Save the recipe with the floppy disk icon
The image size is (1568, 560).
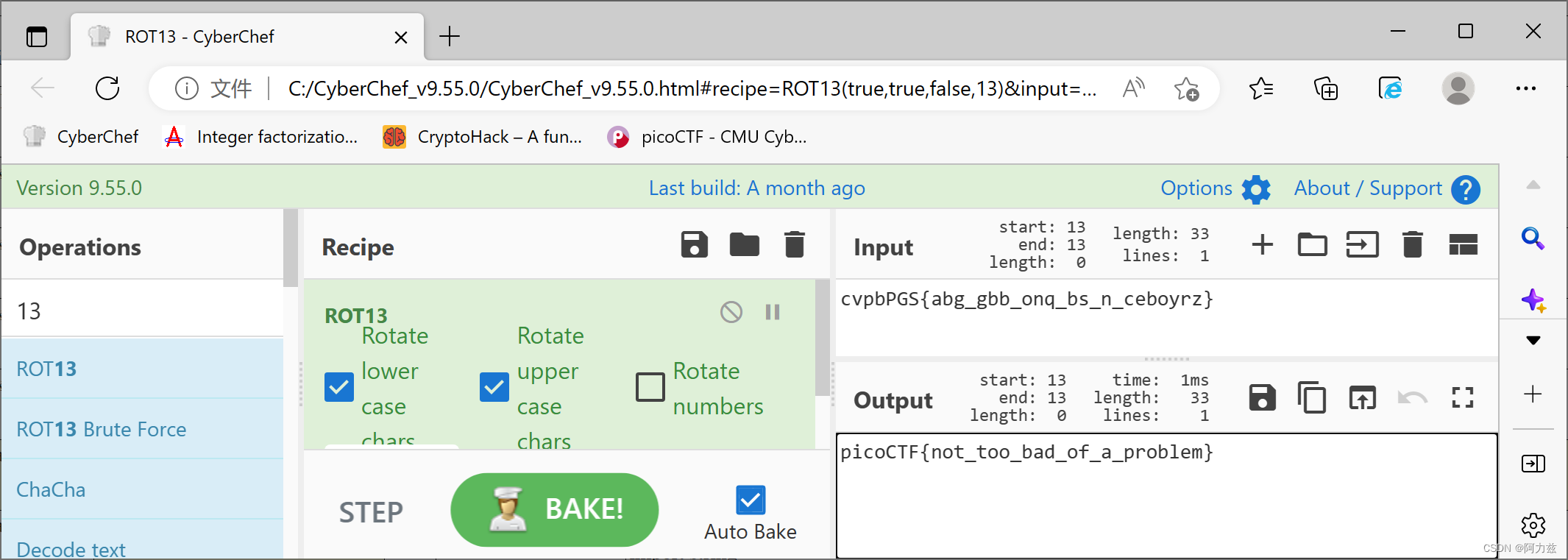point(694,245)
